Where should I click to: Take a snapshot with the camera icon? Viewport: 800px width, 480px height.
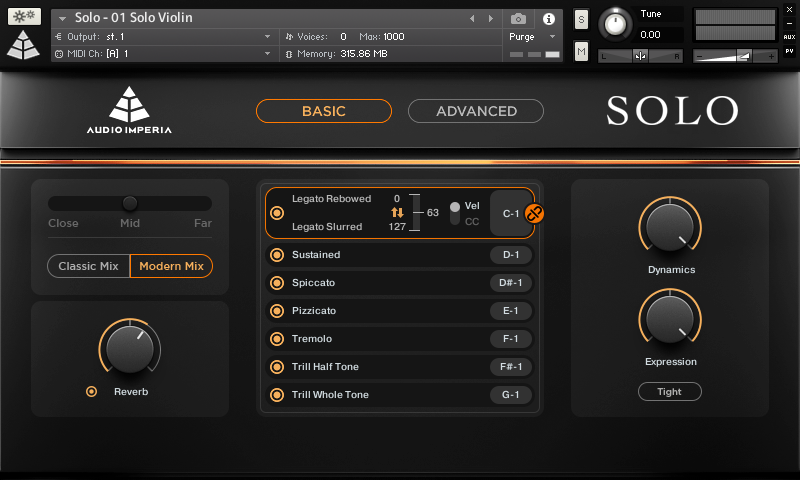518,19
